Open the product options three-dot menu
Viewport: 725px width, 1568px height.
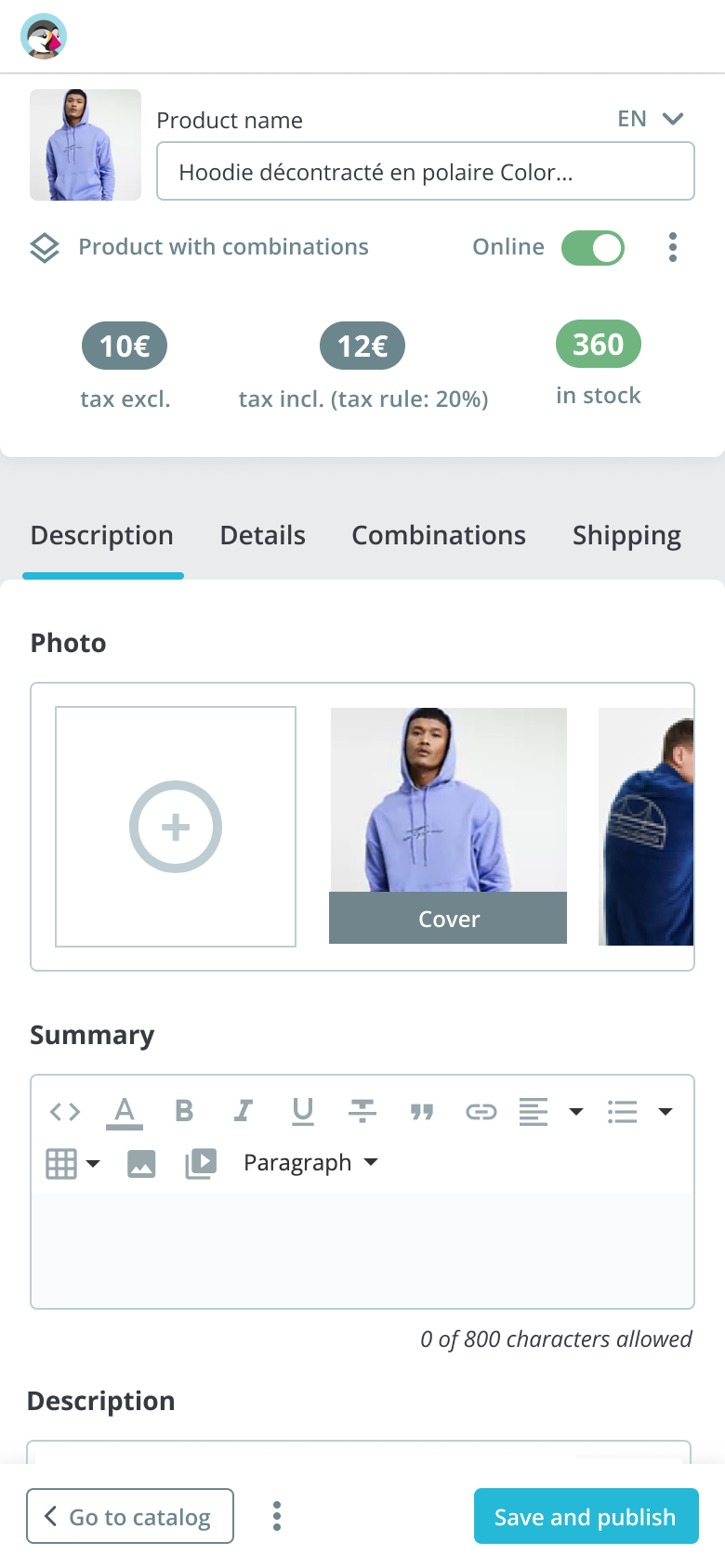(672, 247)
